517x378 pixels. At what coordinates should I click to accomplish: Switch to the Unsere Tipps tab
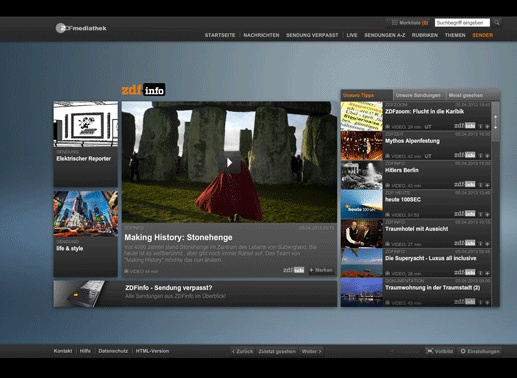[x=366, y=95]
